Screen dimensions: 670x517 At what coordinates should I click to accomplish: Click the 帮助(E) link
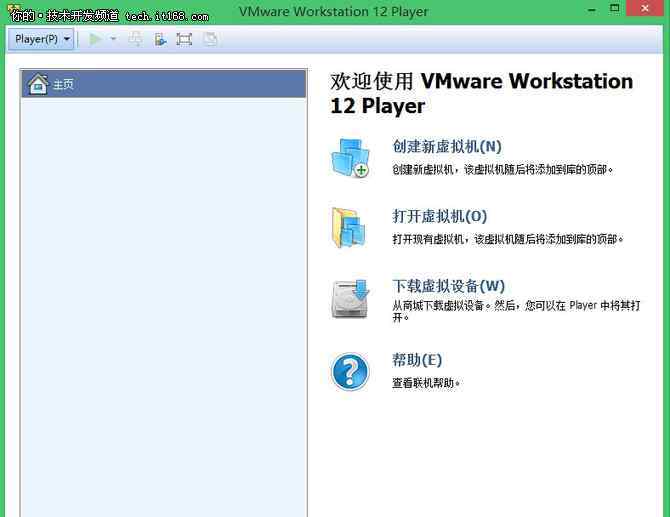coord(417,360)
